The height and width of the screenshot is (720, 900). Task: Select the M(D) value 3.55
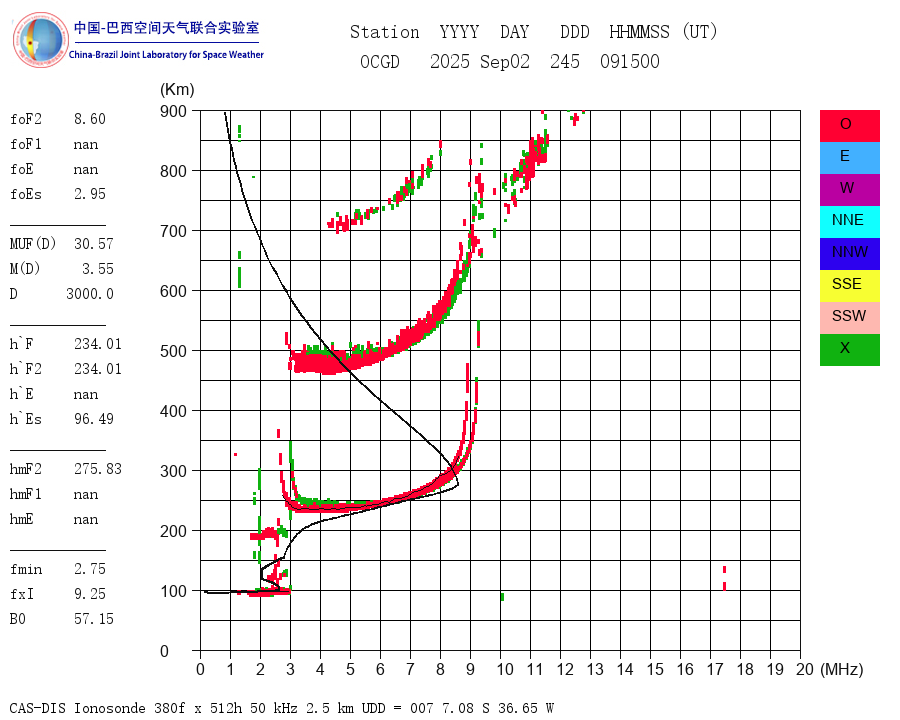[x=98, y=269]
